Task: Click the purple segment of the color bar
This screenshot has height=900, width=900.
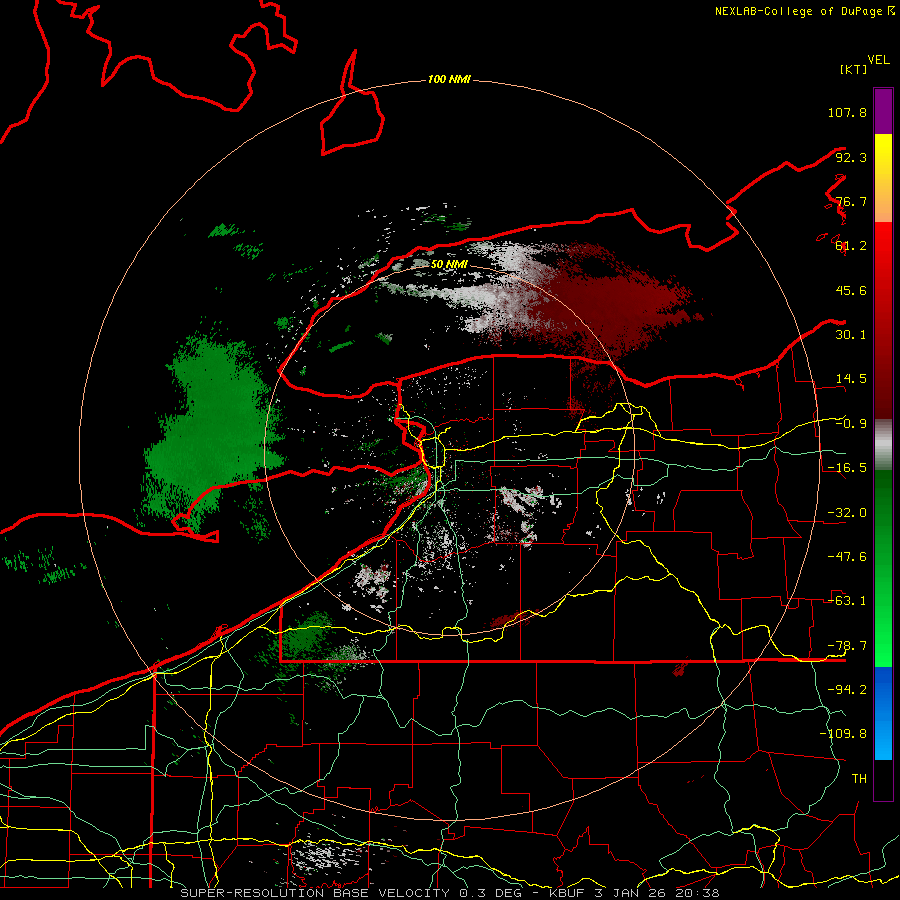Action: coord(883,111)
